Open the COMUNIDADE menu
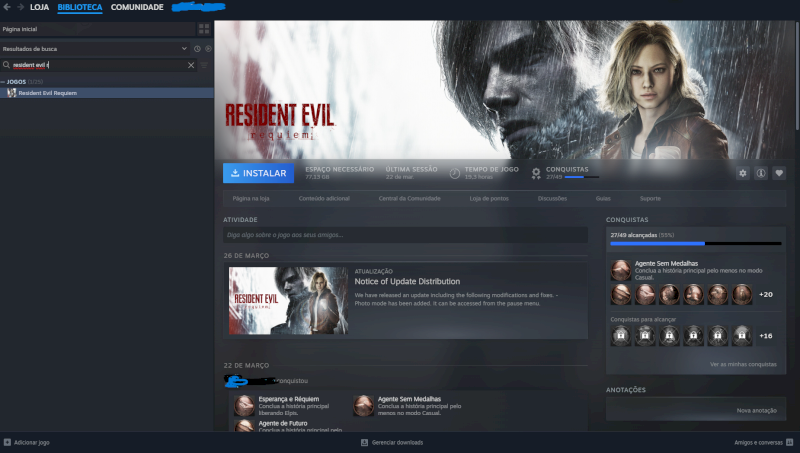The width and height of the screenshot is (800, 453). pyautogui.click(x=137, y=7)
